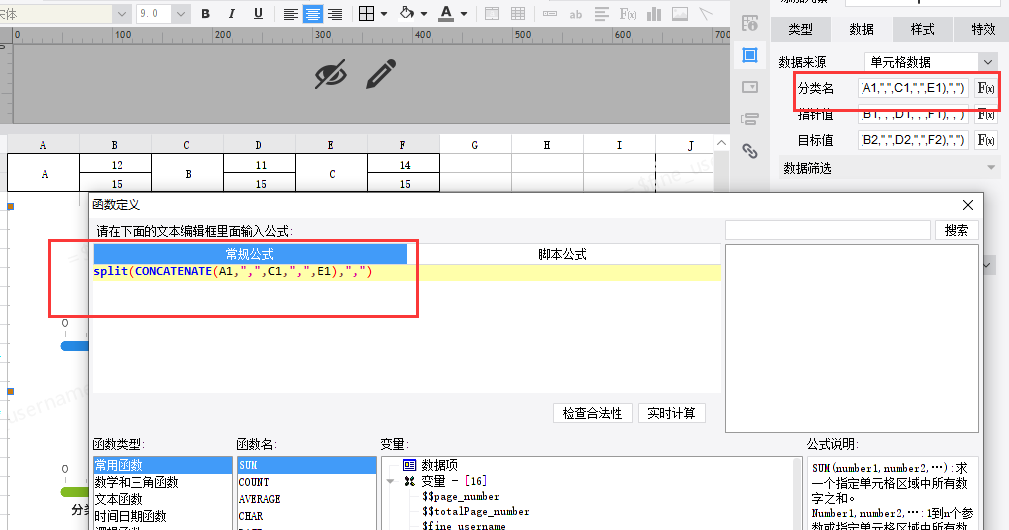This screenshot has height=530, width=1009.
Task: Select $$totalPage_number variable
Action: 476,511
